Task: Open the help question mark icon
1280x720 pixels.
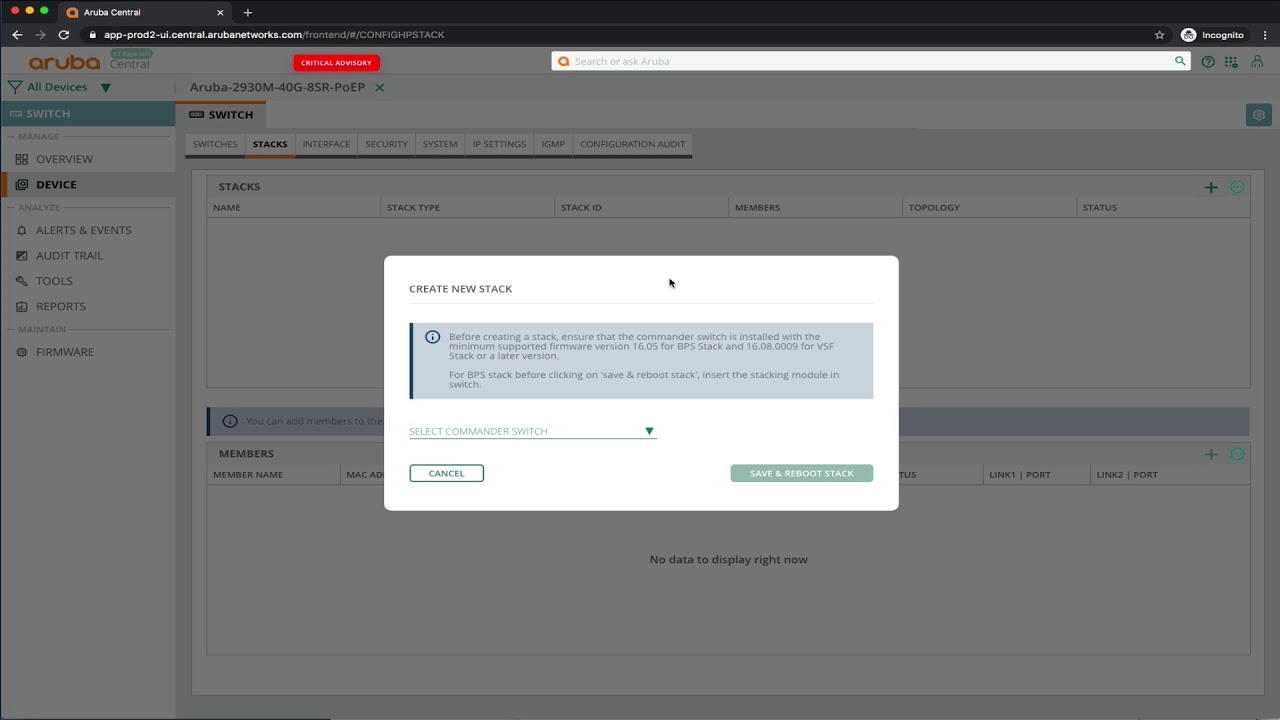Action: pos(1208,62)
